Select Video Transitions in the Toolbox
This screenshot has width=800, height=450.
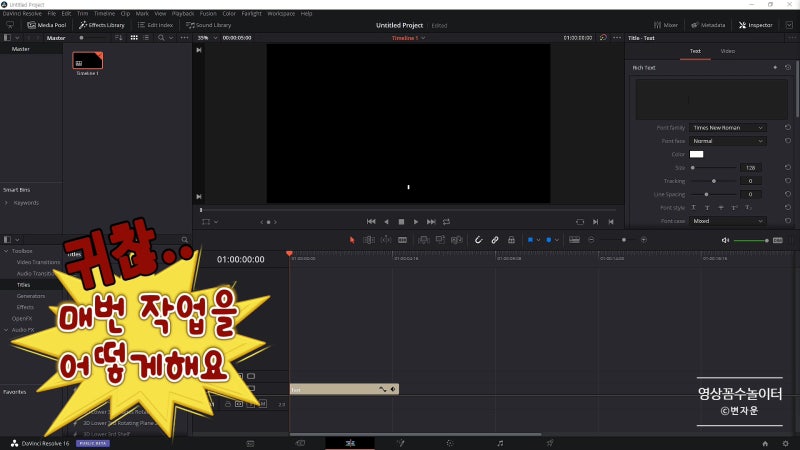coord(38,262)
